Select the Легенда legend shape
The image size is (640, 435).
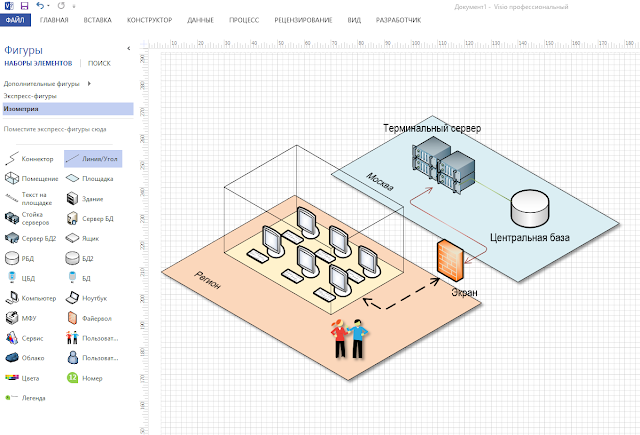click(25, 398)
